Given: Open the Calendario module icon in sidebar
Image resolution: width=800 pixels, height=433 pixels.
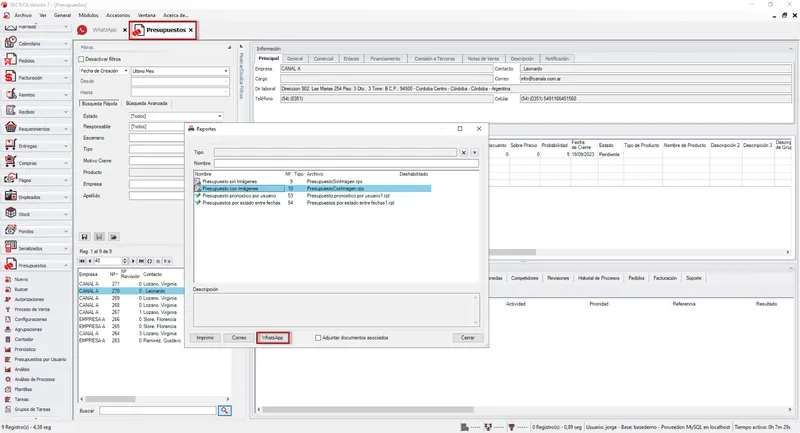Looking at the screenshot, I should (10, 43).
